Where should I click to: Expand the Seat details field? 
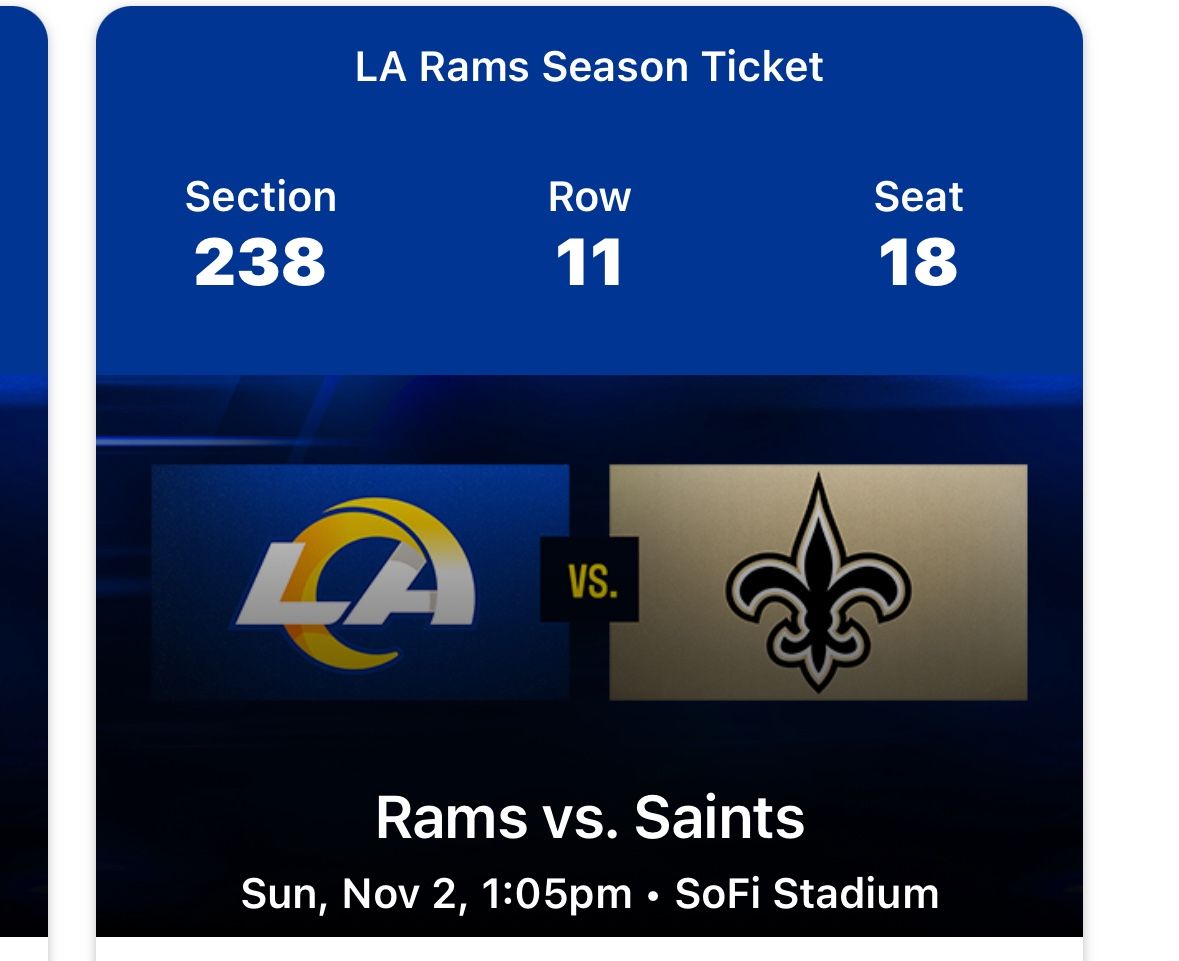(919, 197)
